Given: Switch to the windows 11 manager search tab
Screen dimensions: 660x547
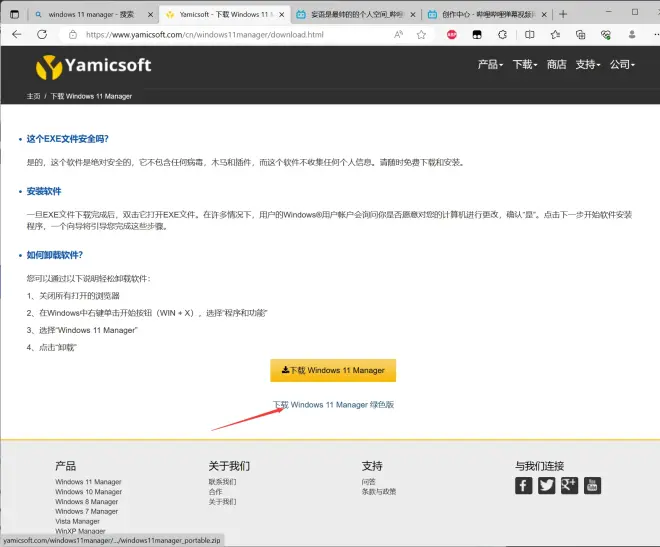Looking at the screenshot, I should coord(90,15).
